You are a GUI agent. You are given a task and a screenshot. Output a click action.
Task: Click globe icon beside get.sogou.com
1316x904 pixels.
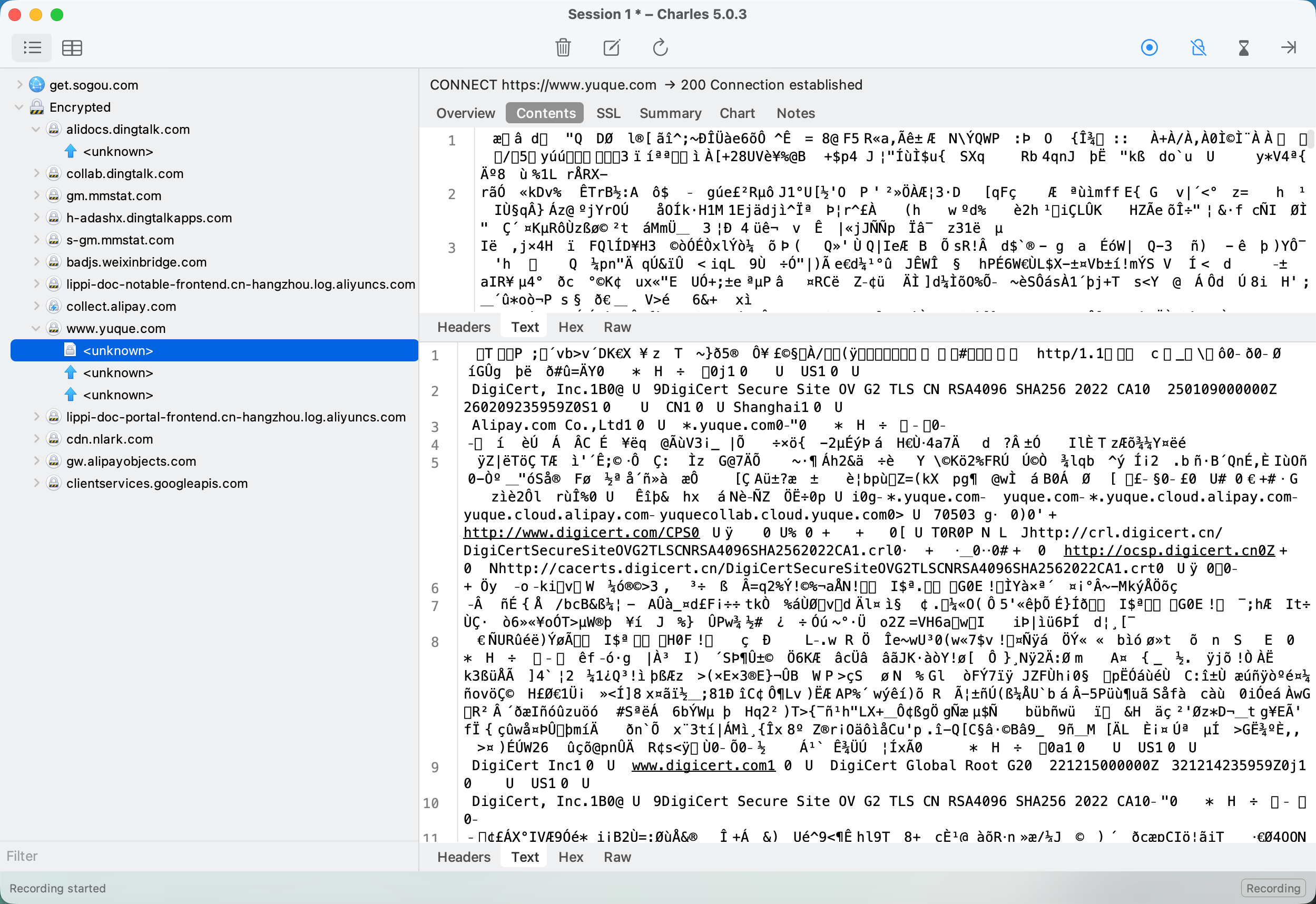(37, 85)
